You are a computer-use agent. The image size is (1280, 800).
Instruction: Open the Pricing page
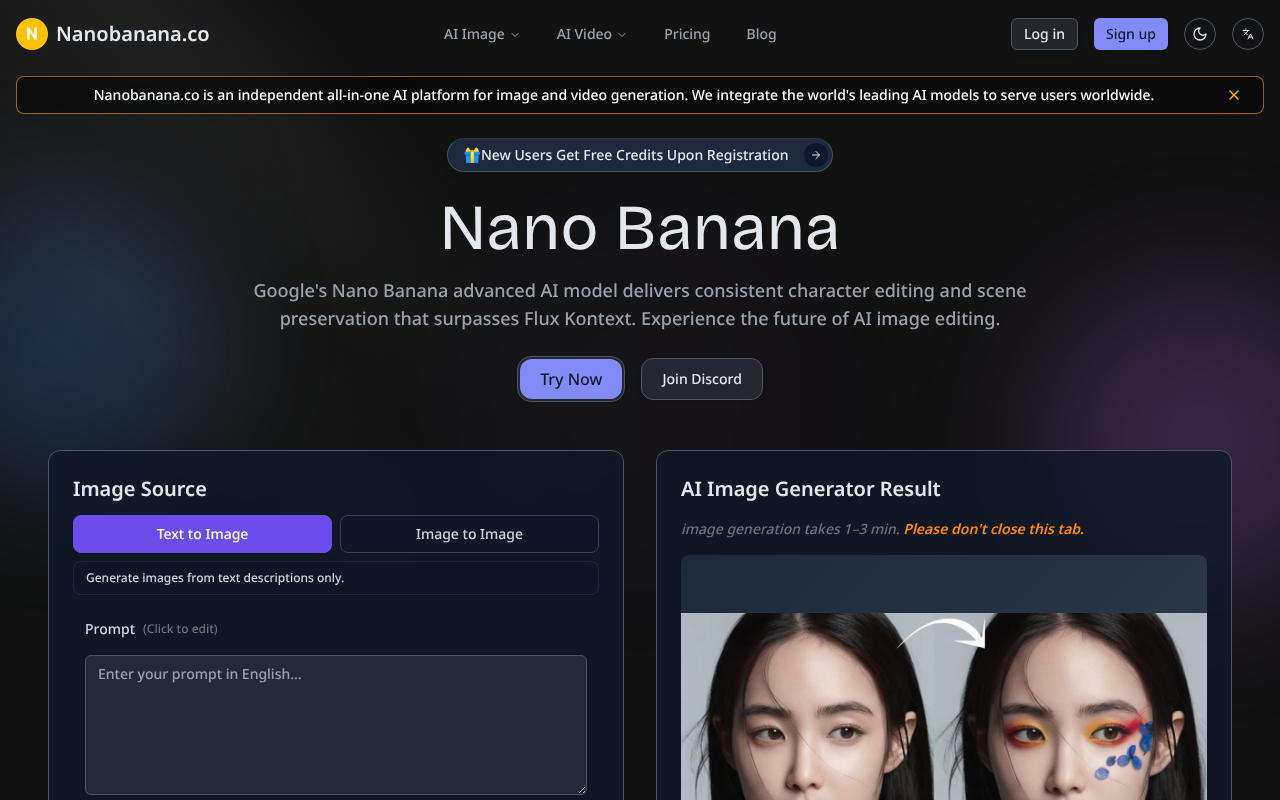click(x=687, y=33)
